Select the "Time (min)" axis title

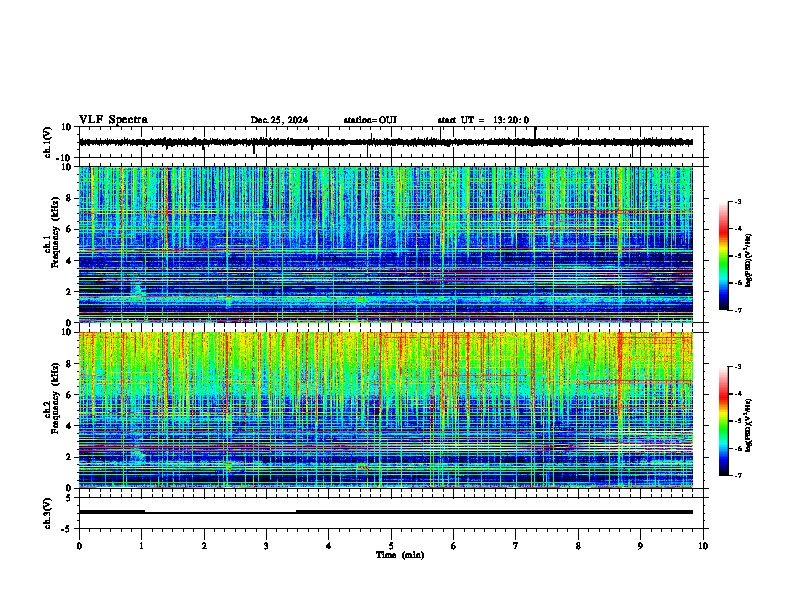coord(400,555)
